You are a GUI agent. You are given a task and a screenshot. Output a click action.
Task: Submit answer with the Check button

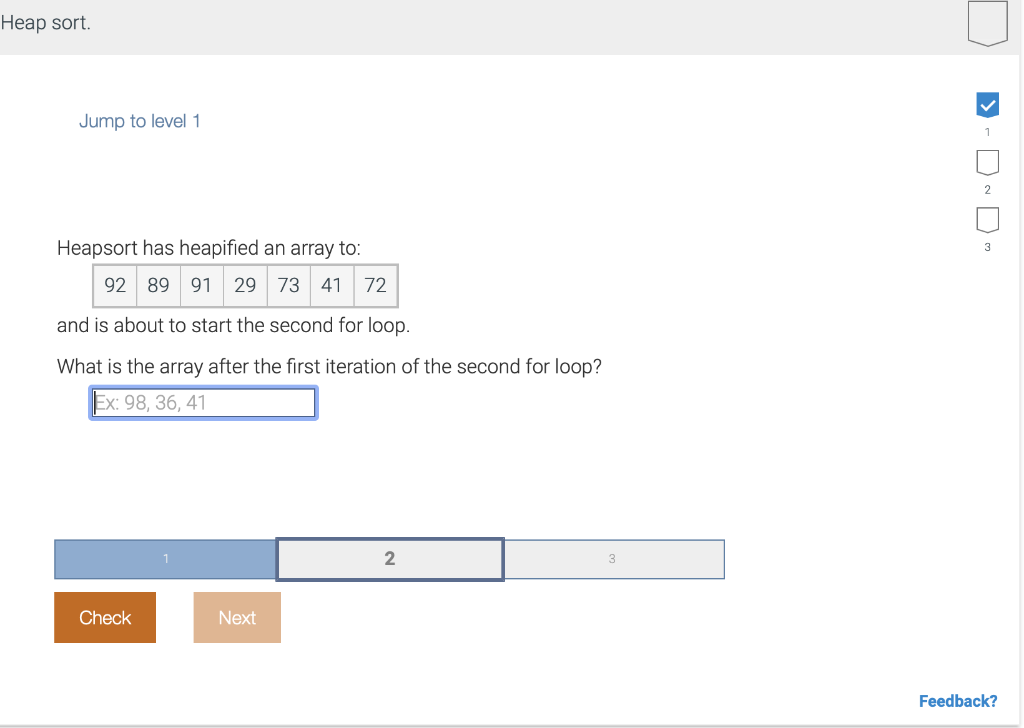pyautogui.click(x=105, y=618)
